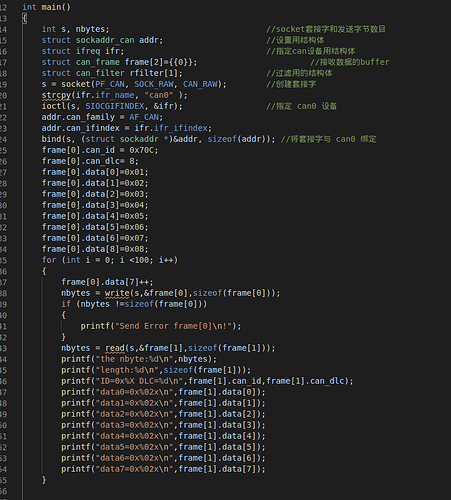Click 'addr.can_family = AF_CAN;' line
This screenshot has height=500, width=451.
[102, 117]
